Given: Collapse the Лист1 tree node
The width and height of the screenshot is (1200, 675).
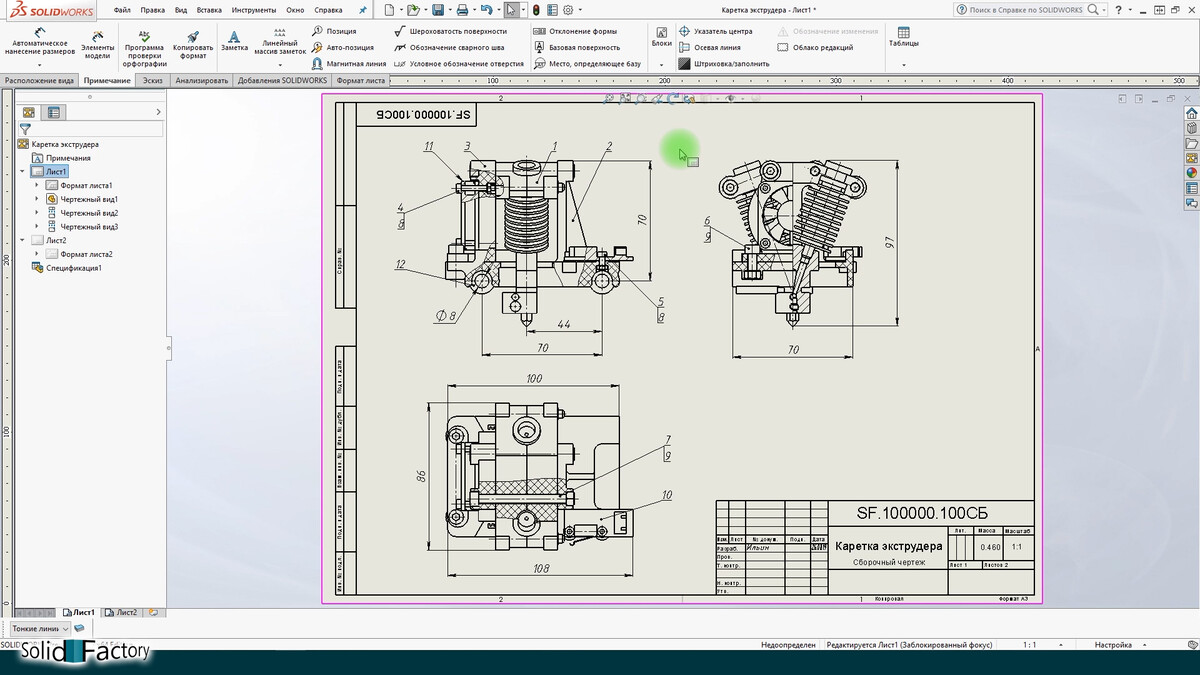Looking at the screenshot, I should tap(23, 172).
